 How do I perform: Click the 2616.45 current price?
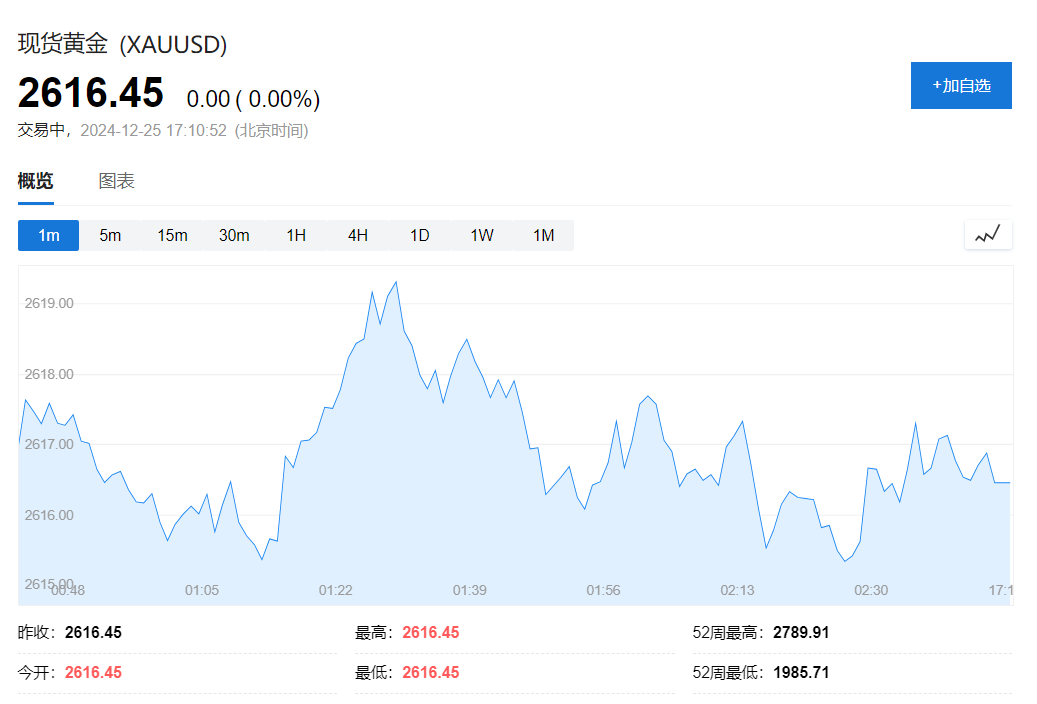coord(91,93)
